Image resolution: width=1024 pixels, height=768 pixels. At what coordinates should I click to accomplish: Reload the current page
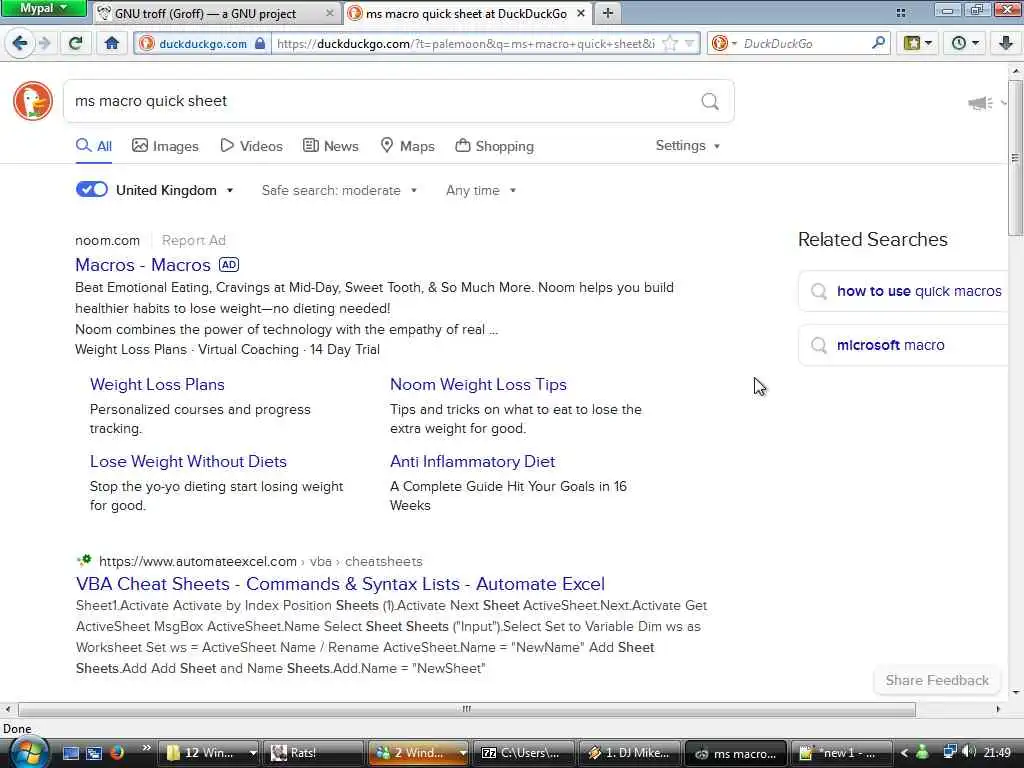coord(76,44)
